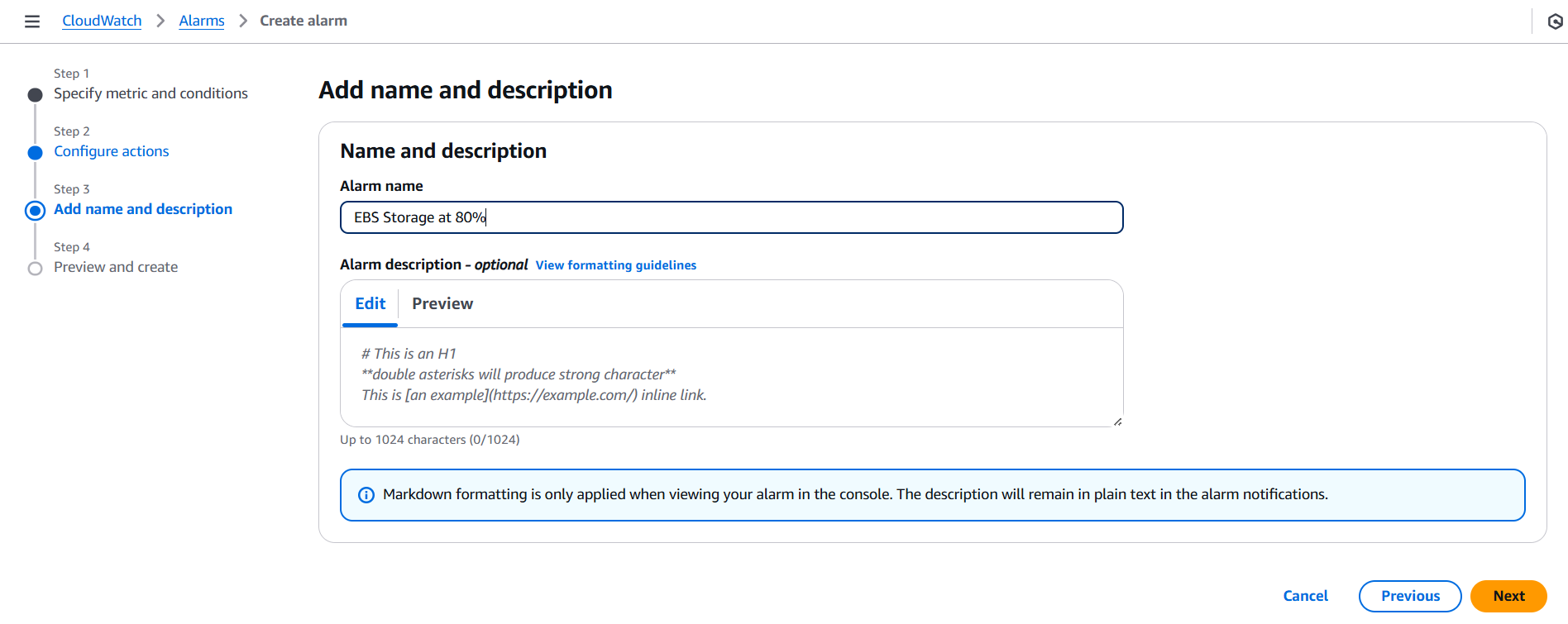Click Cancel to abort alarm creation

click(1305, 596)
